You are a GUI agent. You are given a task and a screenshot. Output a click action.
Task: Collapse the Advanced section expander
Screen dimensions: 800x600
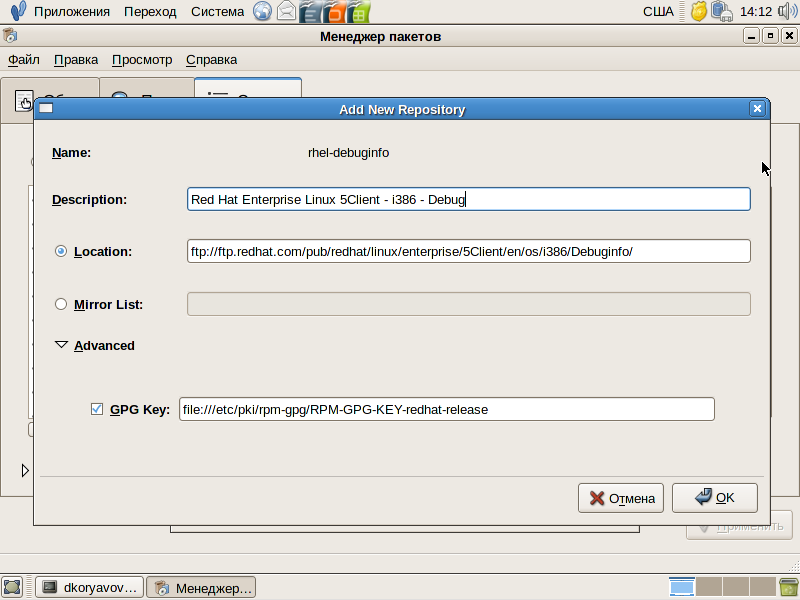point(61,345)
